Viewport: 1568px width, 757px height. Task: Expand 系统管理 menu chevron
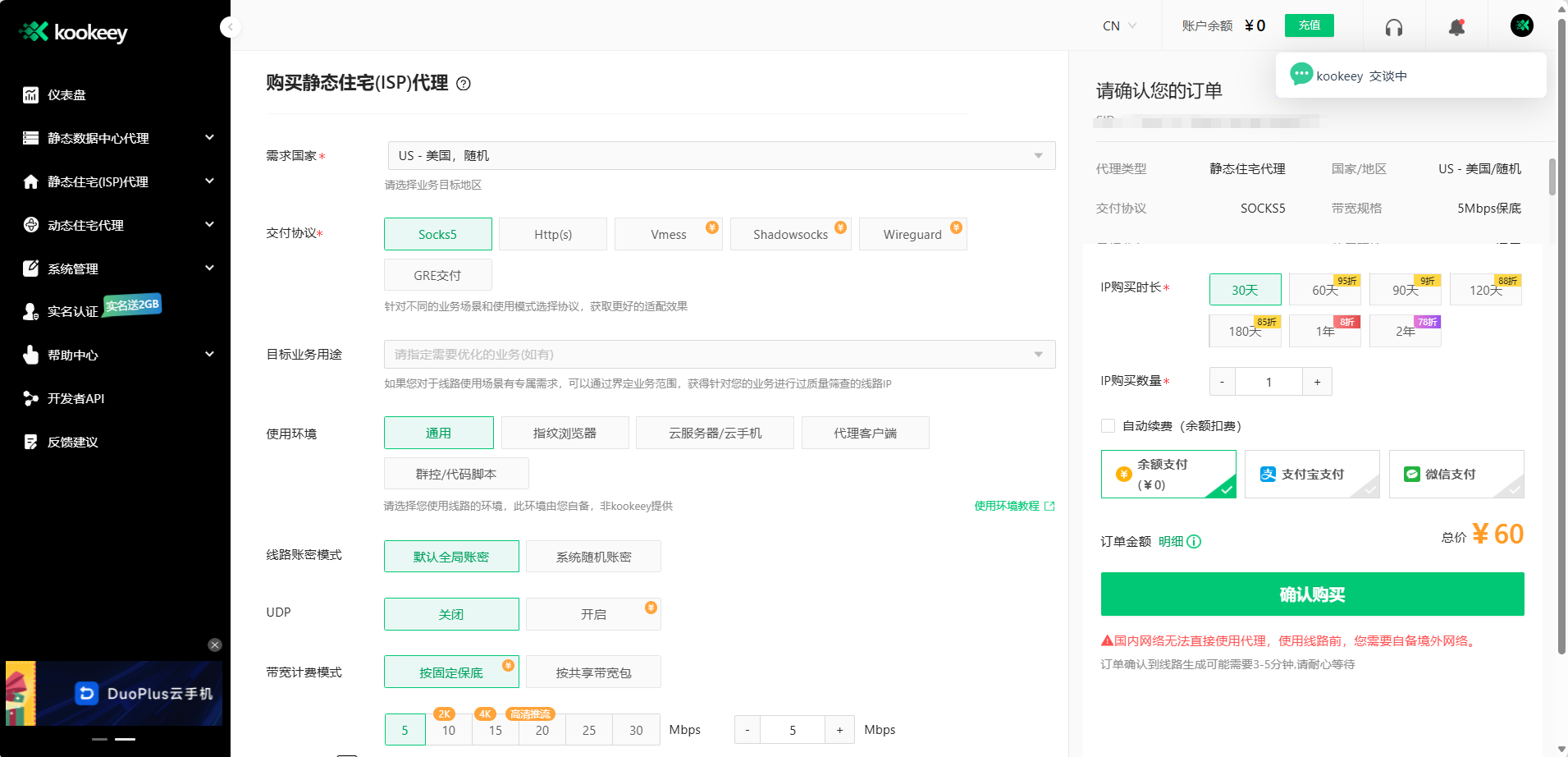(x=209, y=268)
